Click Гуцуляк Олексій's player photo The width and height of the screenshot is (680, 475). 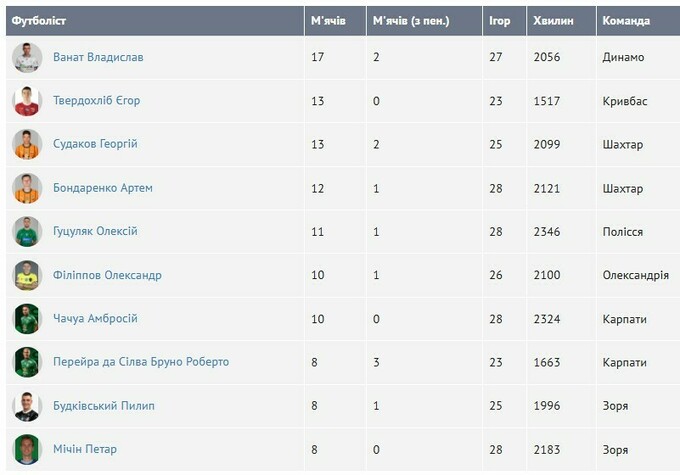[27, 232]
